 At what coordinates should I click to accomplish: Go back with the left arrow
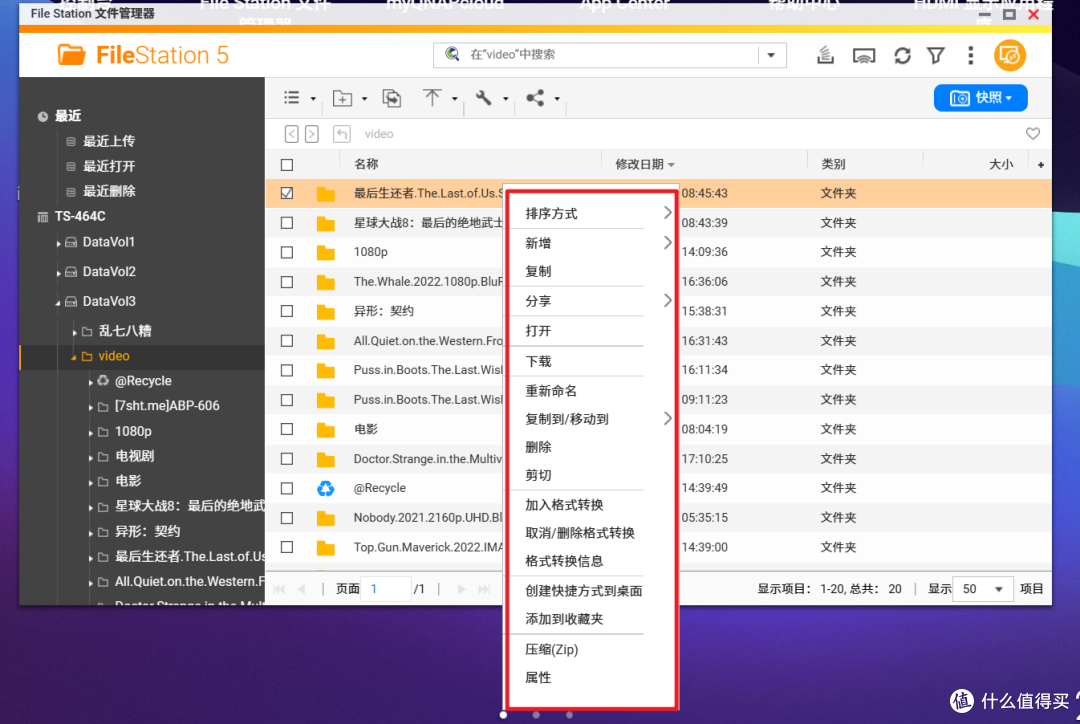click(x=291, y=134)
